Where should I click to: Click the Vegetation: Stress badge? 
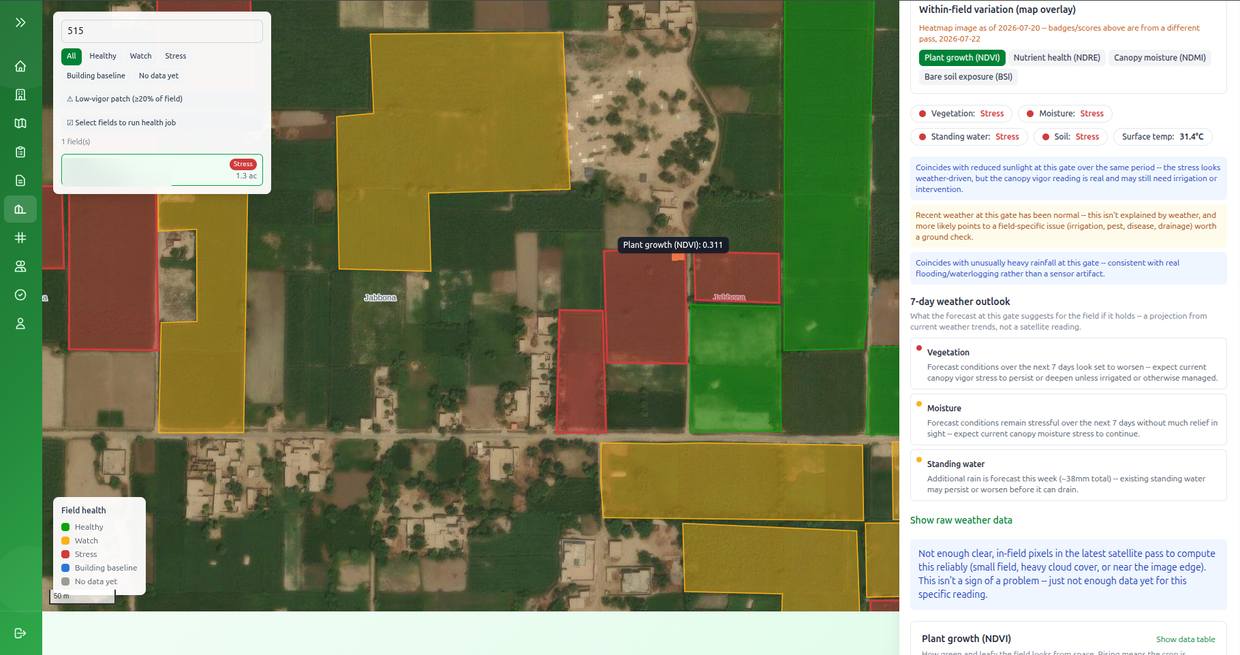tap(961, 114)
